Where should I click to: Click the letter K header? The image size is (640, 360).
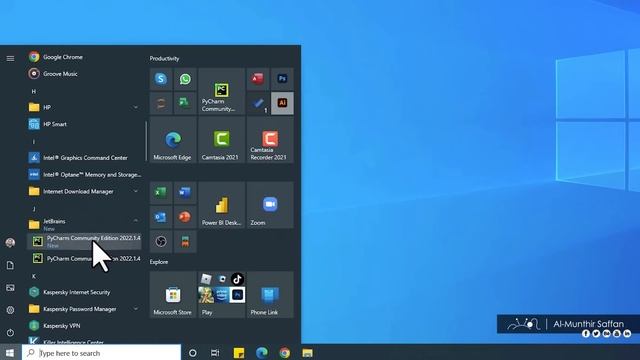point(34,276)
